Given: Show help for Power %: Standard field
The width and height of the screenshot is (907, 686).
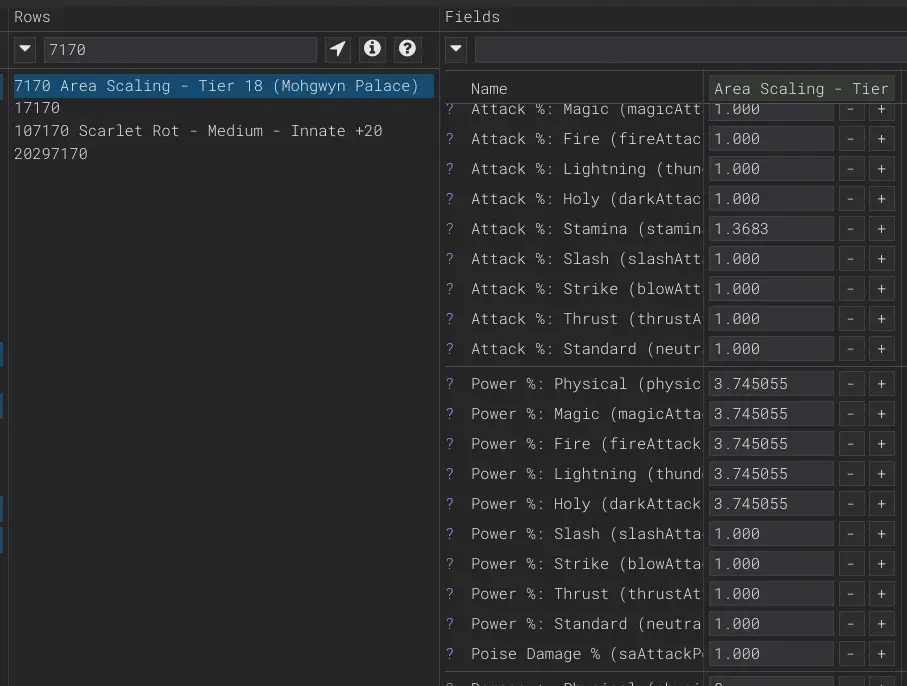Looking at the screenshot, I should (450, 624).
